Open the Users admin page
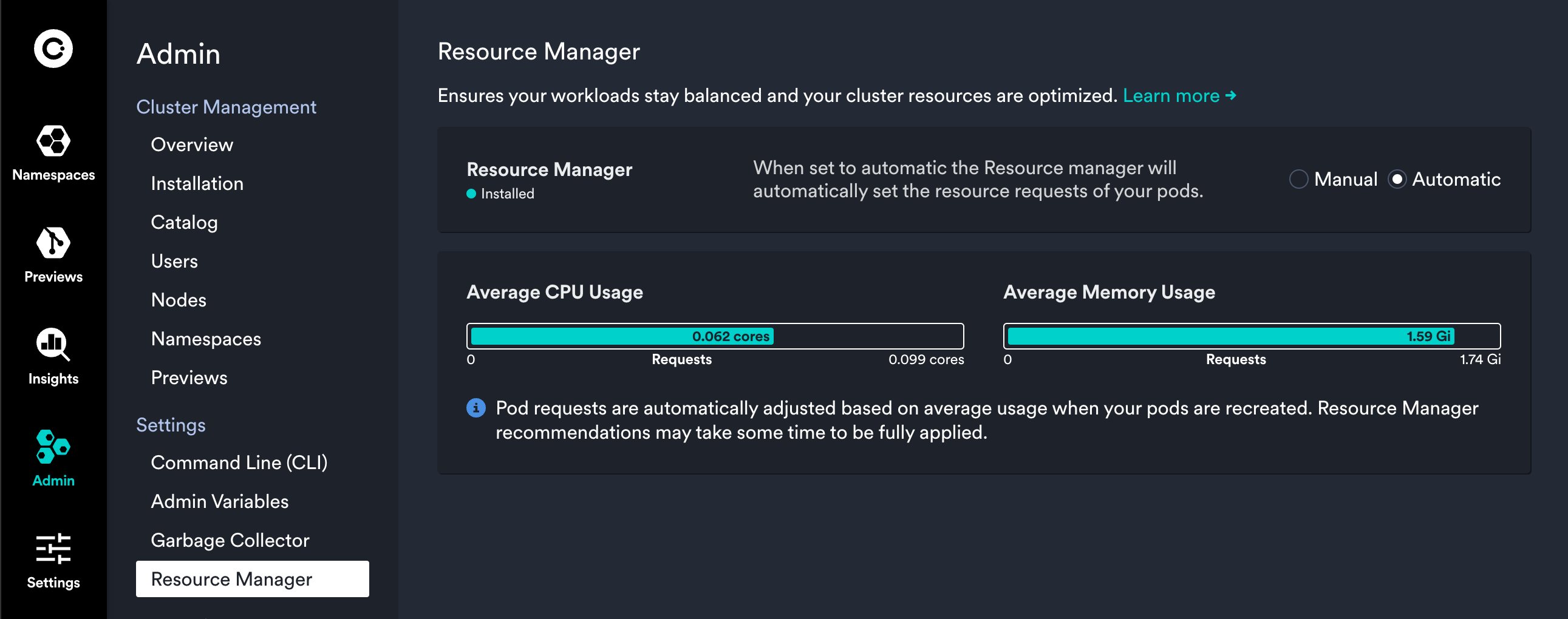The height and width of the screenshot is (619, 1568). [174, 262]
